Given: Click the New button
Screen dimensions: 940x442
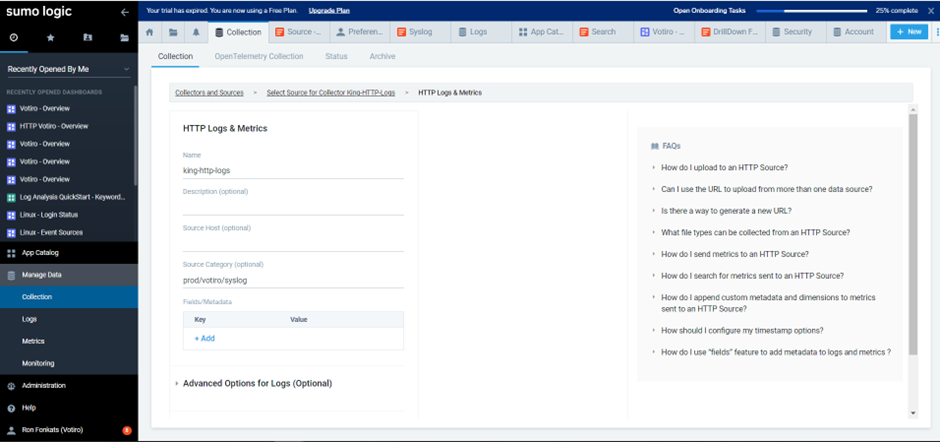Looking at the screenshot, I should (909, 32).
